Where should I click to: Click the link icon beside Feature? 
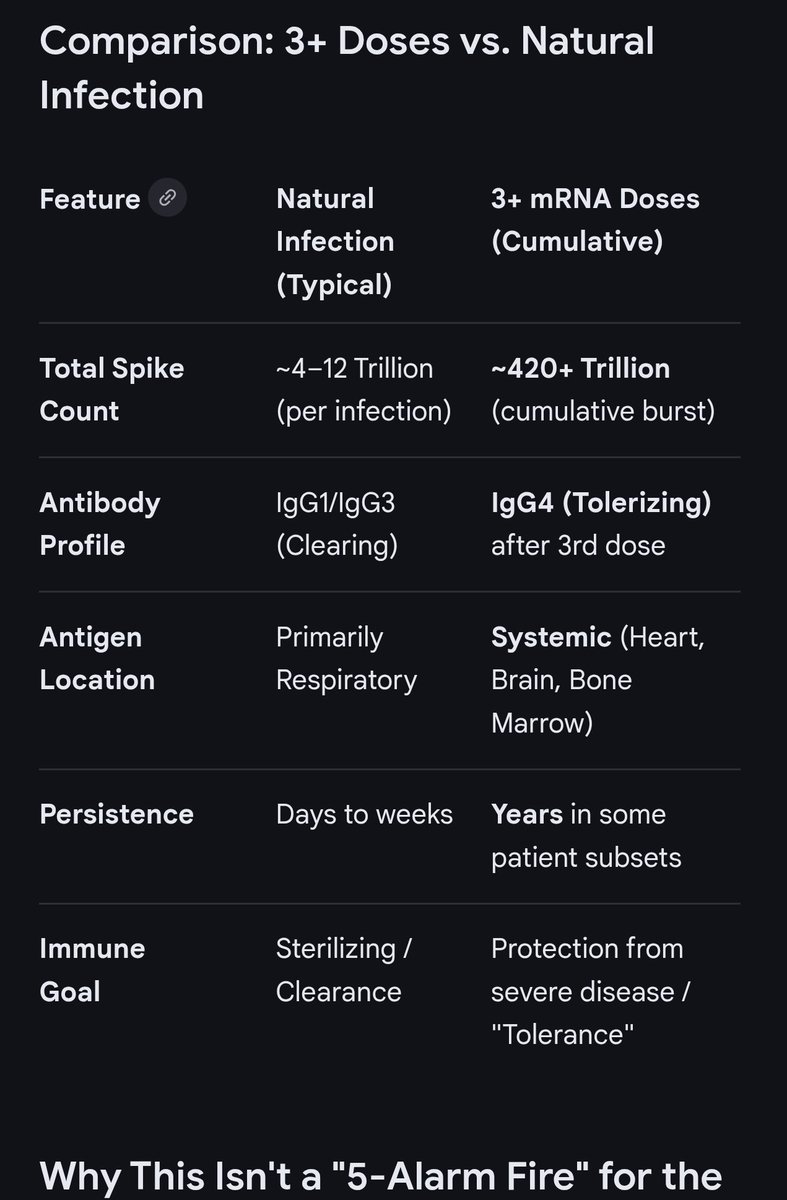tap(167, 197)
